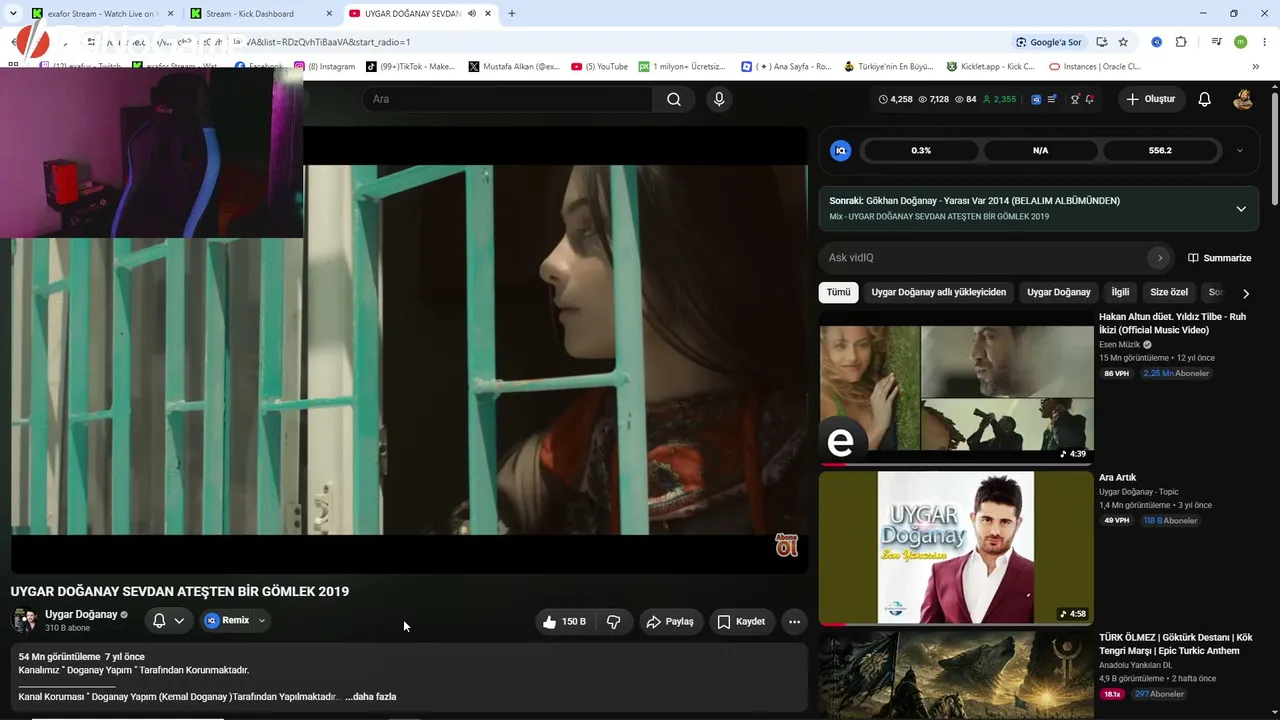Viewport: 1280px width, 720px height.
Task: Click the alert bell in the vidIQ stats bar
Action: click(1090, 100)
